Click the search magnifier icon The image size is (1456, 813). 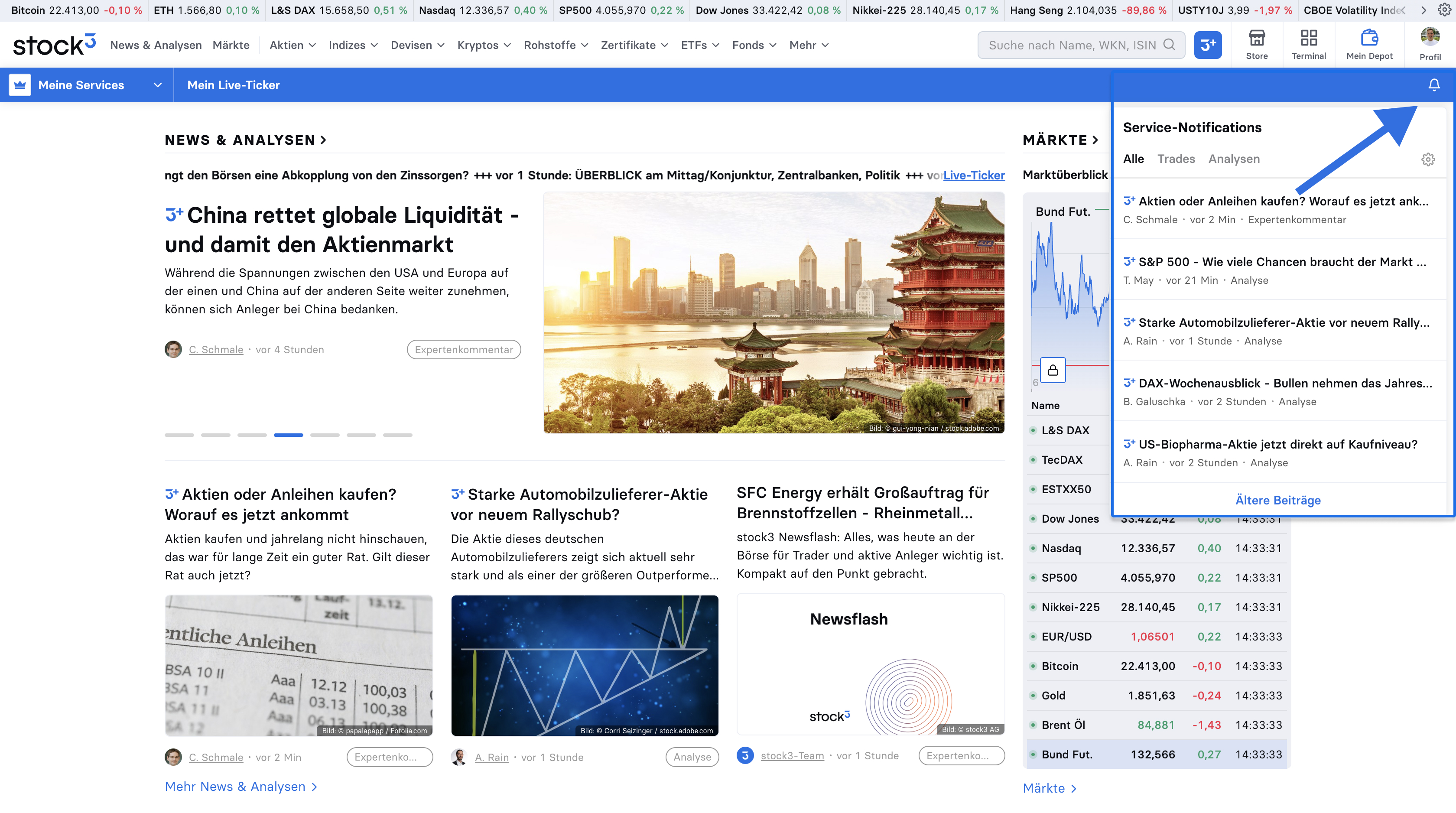point(1169,45)
